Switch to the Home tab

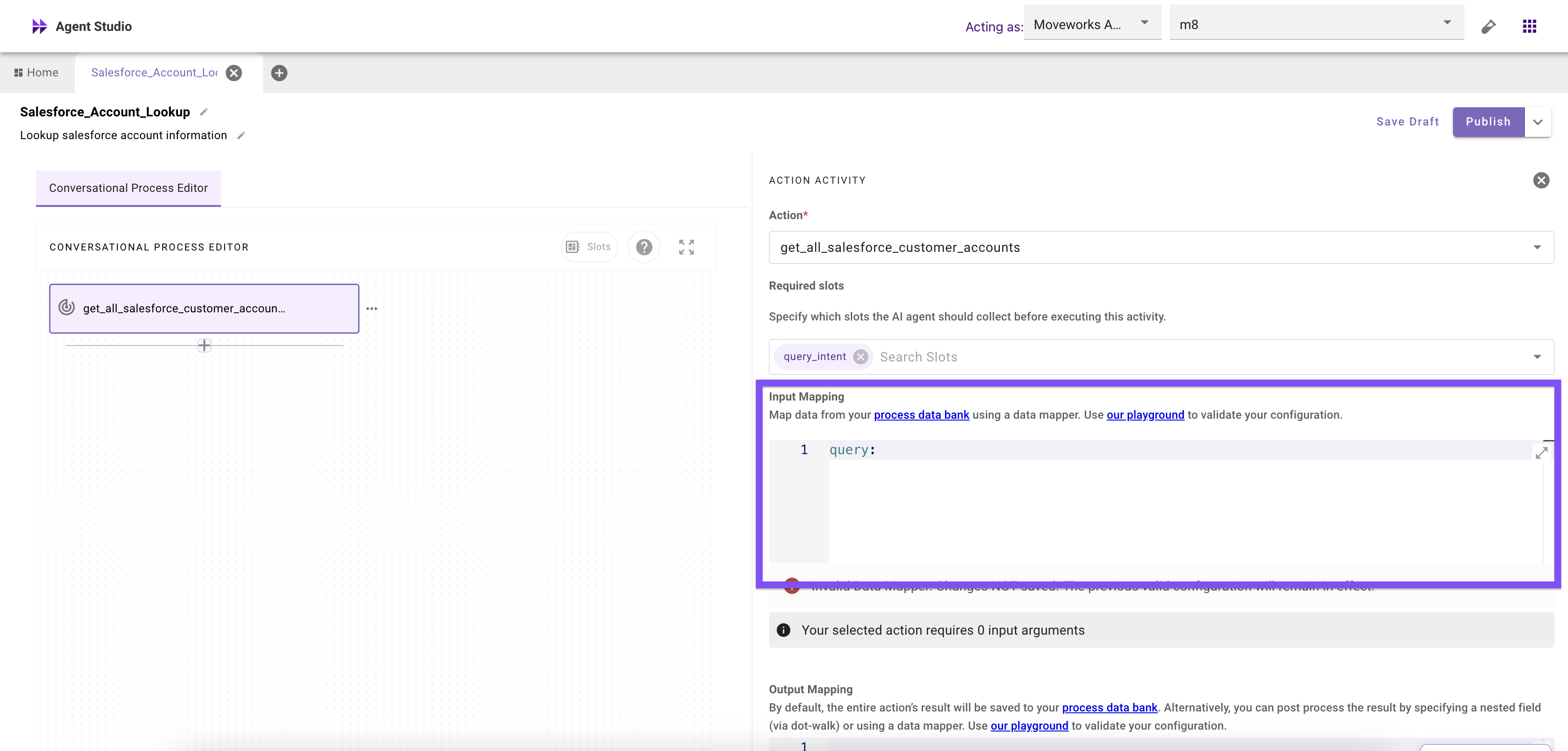[x=36, y=72]
